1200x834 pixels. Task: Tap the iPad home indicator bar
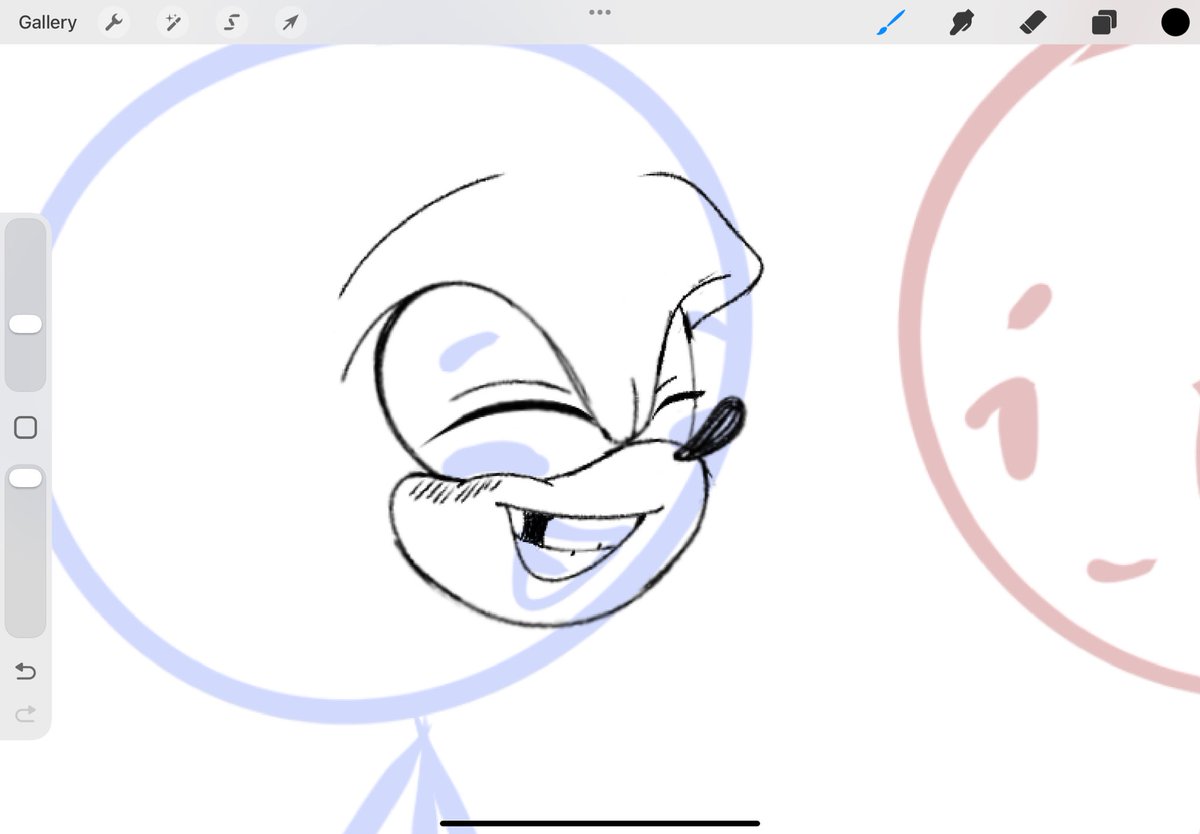click(x=600, y=822)
